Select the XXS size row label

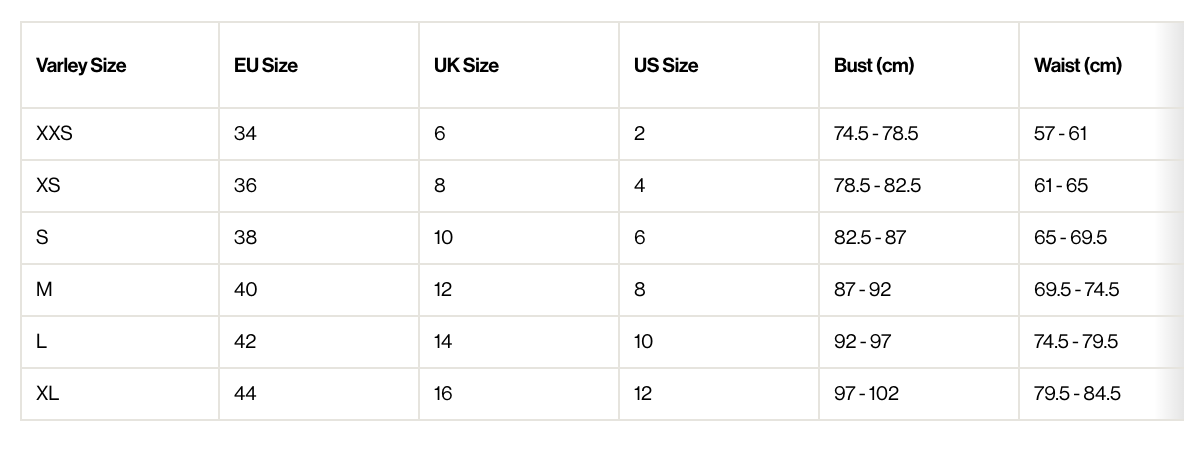pos(54,133)
